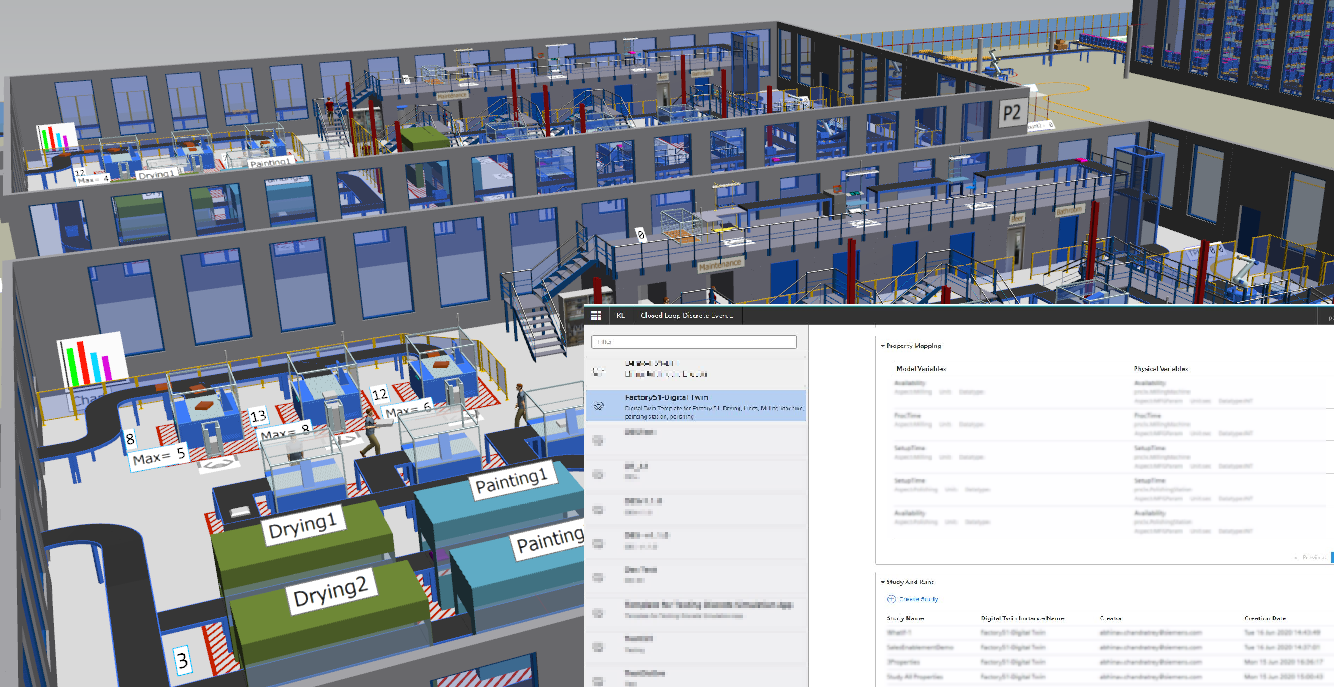1334x687 pixels.
Task: Click the icon of the list item above Factory51-Digital Twin
Action: (x=599, y=372)
